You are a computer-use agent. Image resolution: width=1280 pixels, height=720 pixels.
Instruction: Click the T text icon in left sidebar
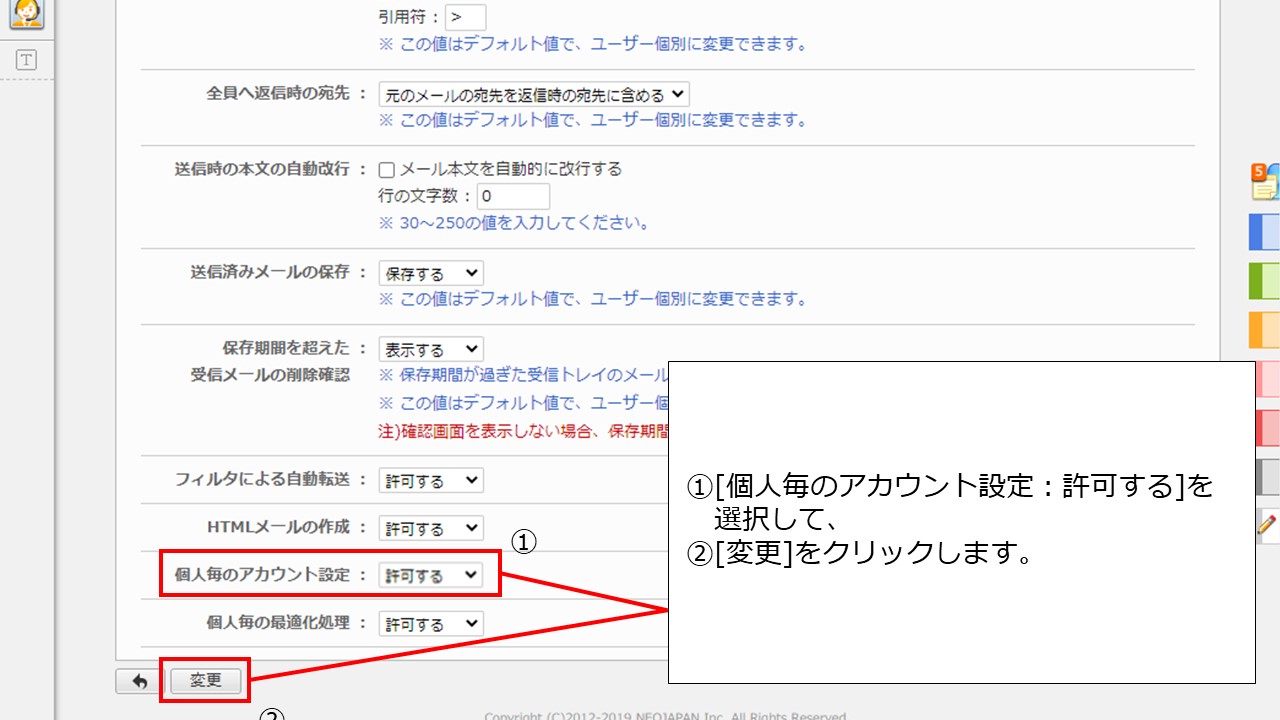pyautogui.click(x=26, y=60)
